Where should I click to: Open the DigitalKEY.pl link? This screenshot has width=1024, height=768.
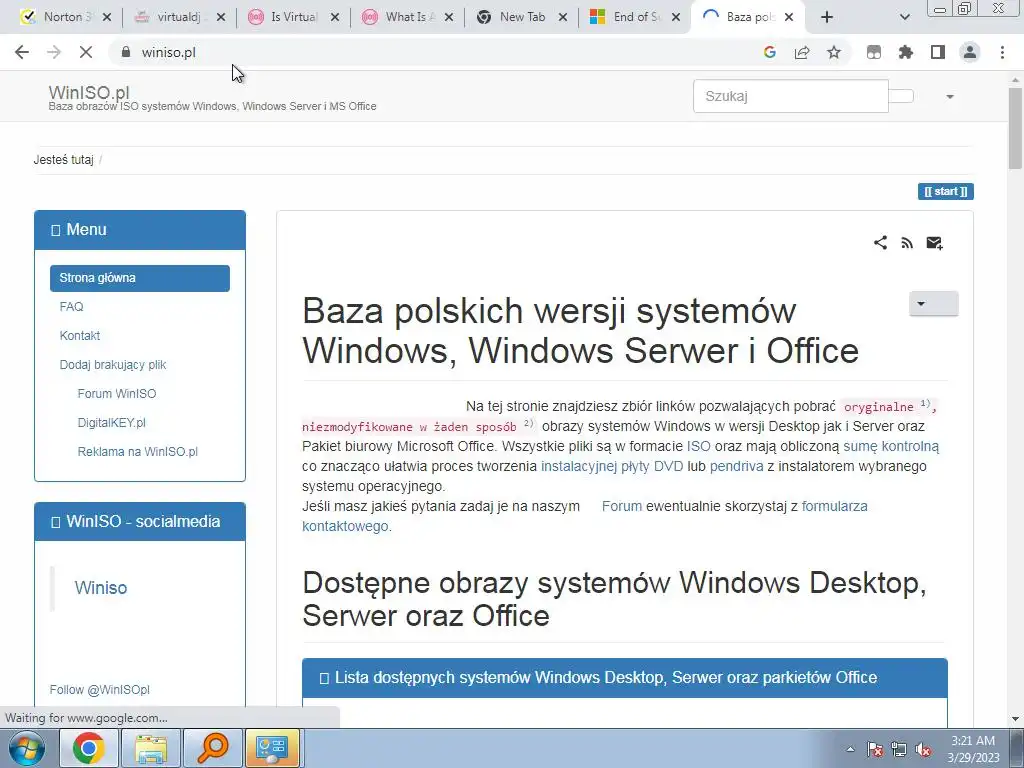click(x=112, y=423)
